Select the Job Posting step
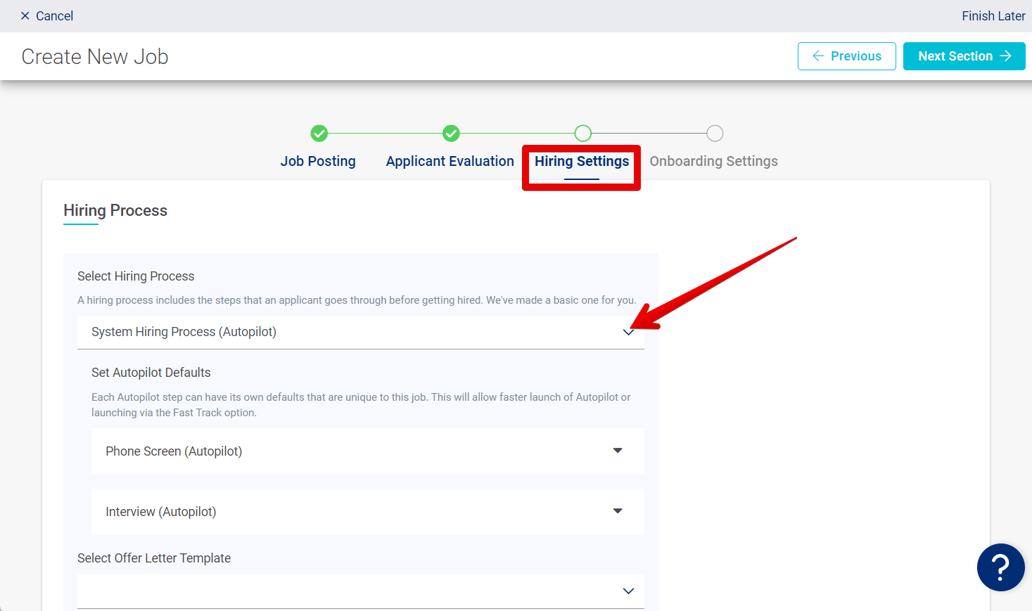Screen dimensions: 1032x611 [318, 160]
